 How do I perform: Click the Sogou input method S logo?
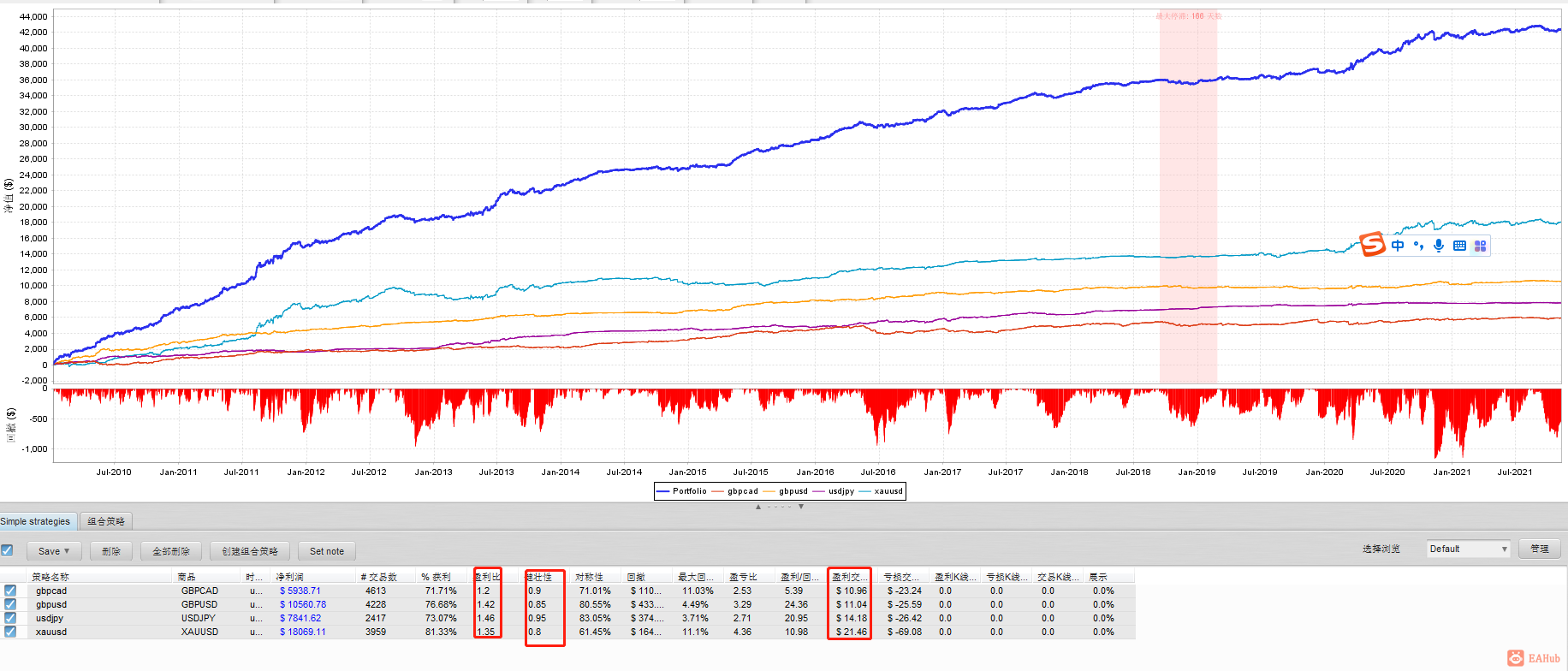click(1372, 245)
